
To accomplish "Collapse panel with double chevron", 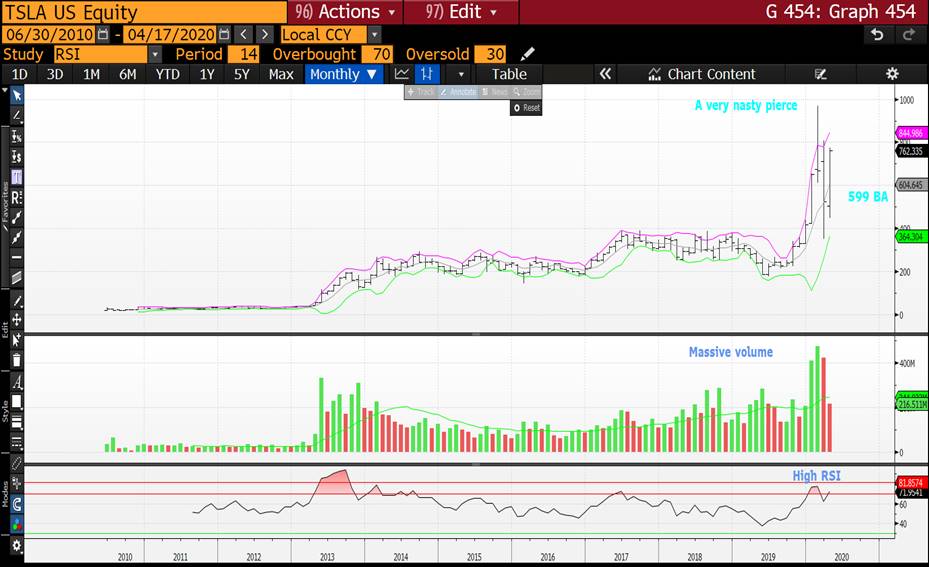I will 605,74.
